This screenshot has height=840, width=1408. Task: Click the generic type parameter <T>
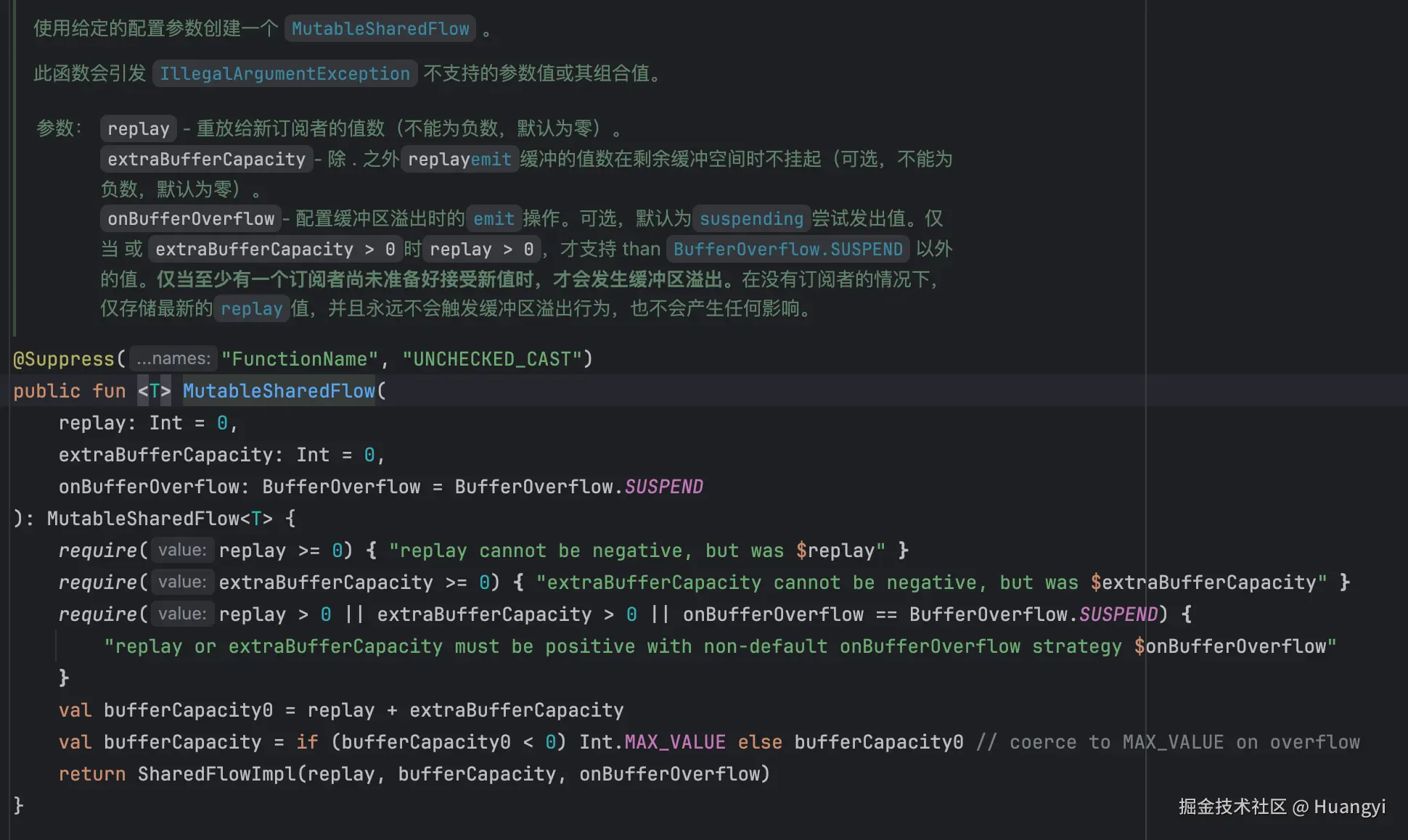[153, 390]
